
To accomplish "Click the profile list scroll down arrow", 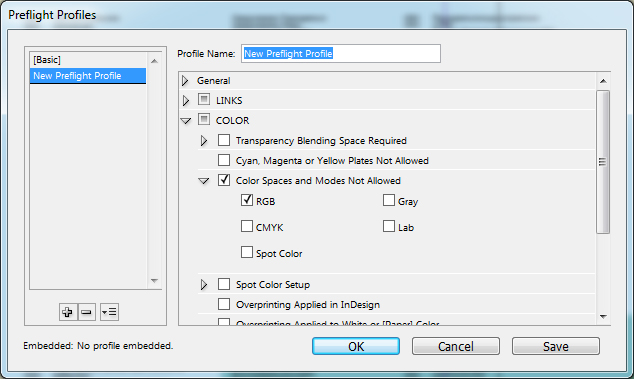I will click(x=154, y=280).
